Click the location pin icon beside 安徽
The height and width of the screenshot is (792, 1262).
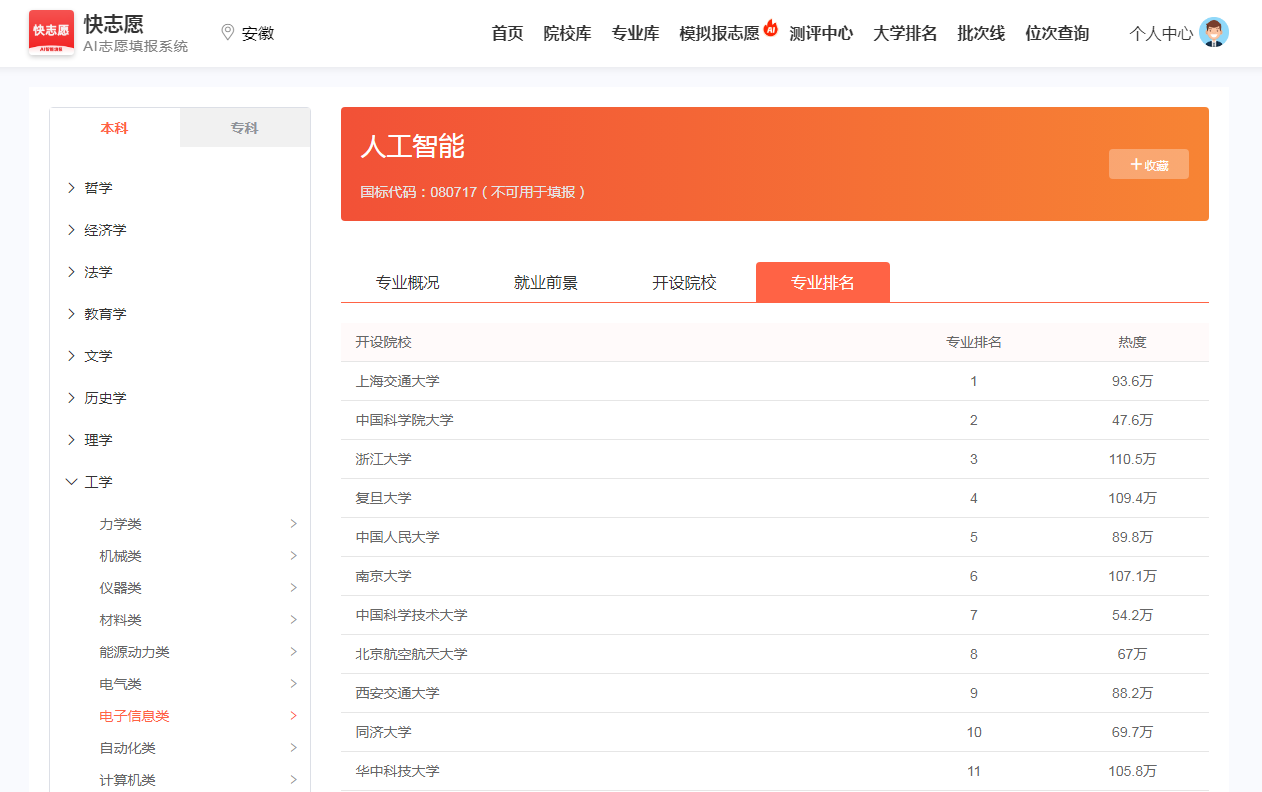tap(227, 33)
